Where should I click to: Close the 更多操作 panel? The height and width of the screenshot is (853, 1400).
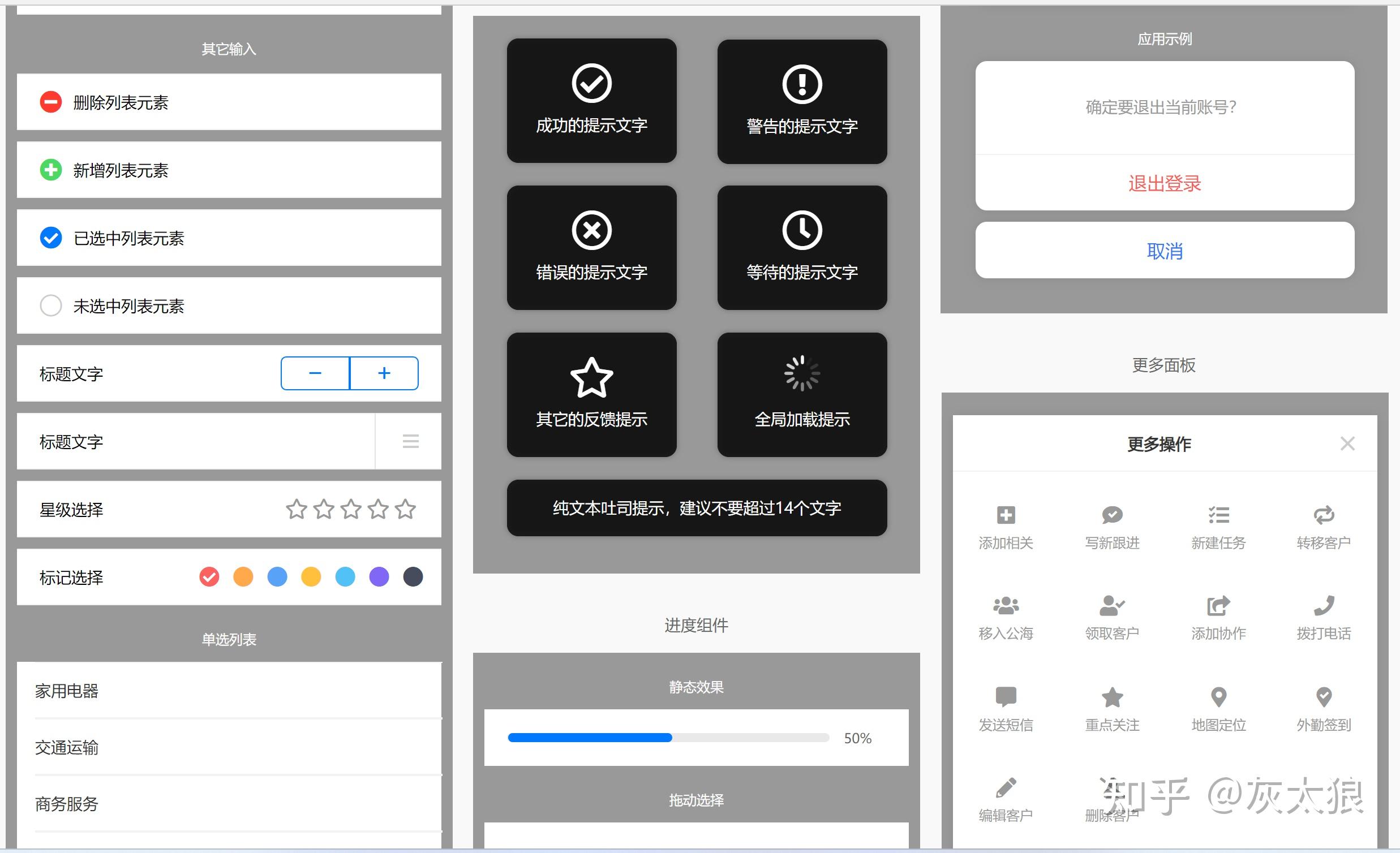[x=1348, y=443]
